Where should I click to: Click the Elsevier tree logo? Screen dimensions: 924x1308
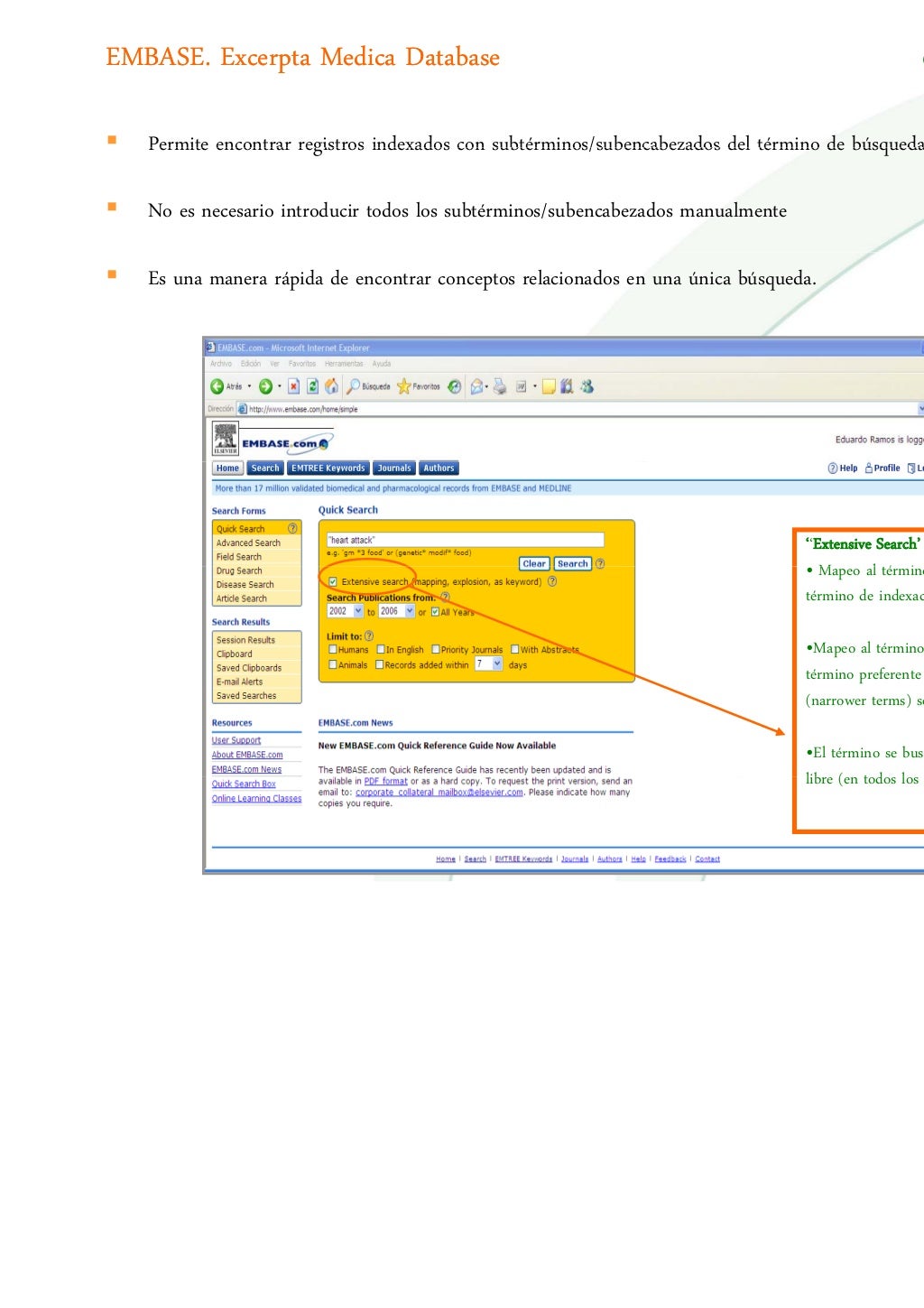point(225,440)
